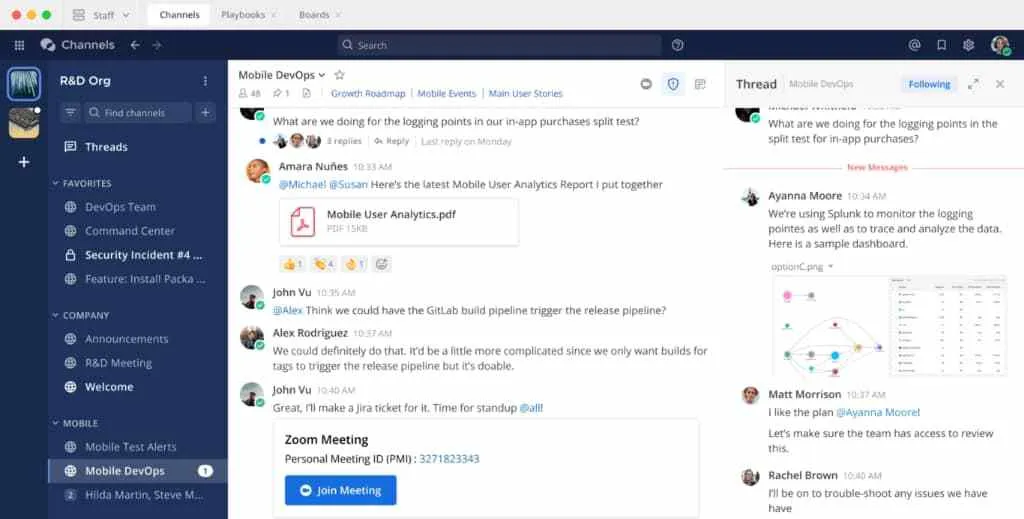Click the help question mark icon
1024x519 pixels.
[678, 45]
